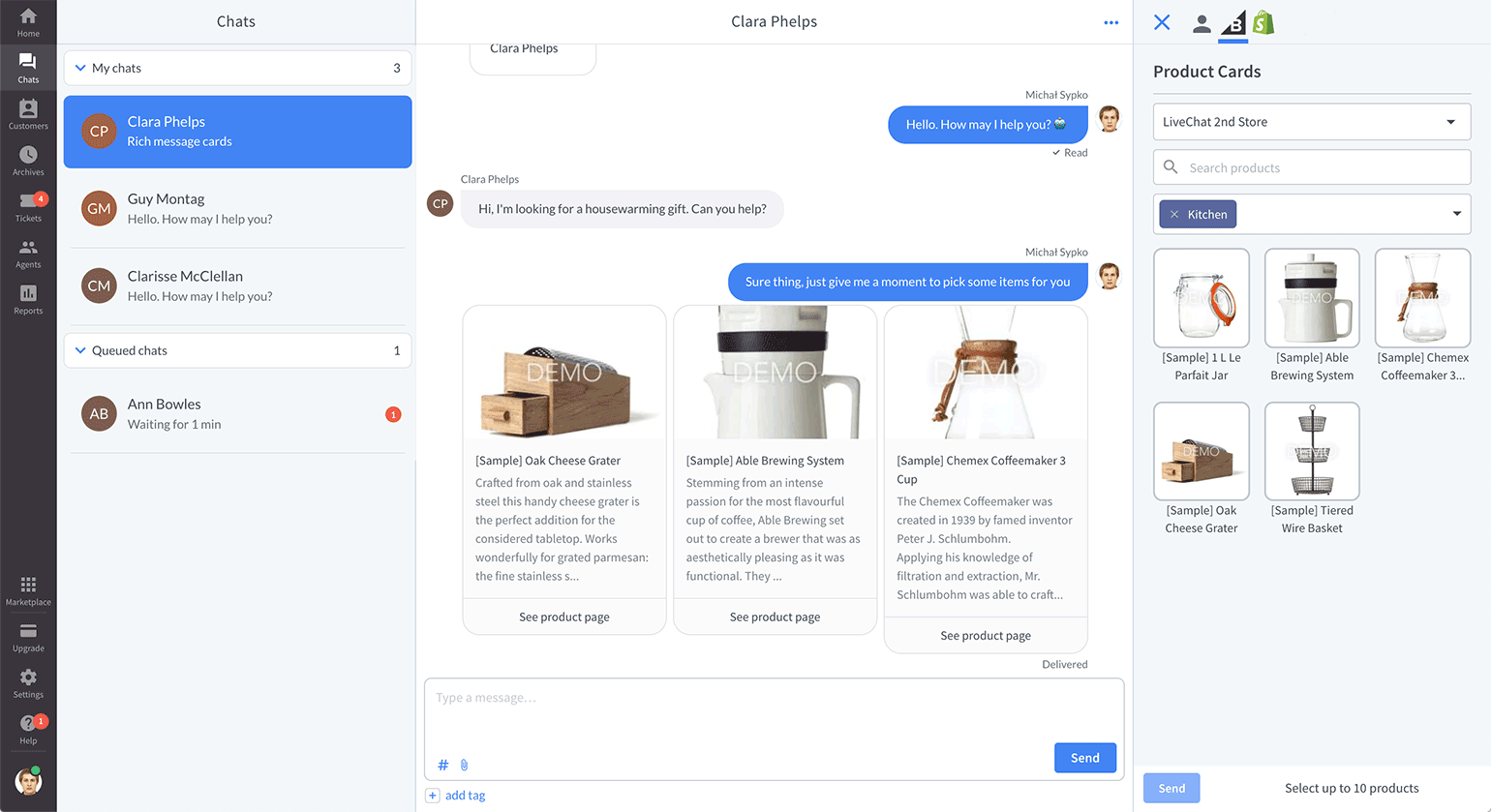Open the Home panel
1491x812 pixels.
(28, 17)
